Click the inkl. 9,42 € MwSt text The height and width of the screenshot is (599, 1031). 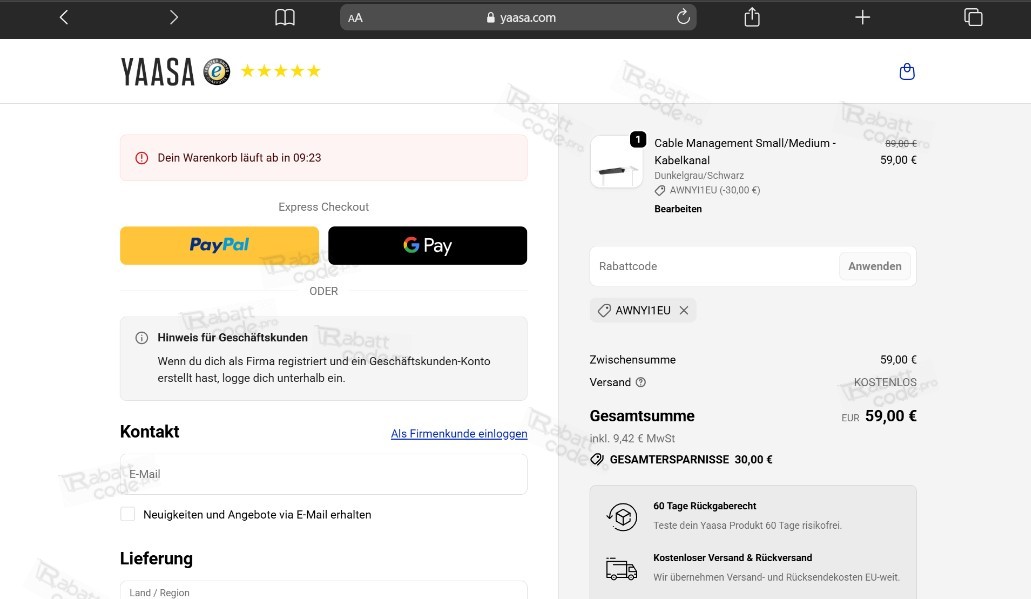tap(633, 439)
